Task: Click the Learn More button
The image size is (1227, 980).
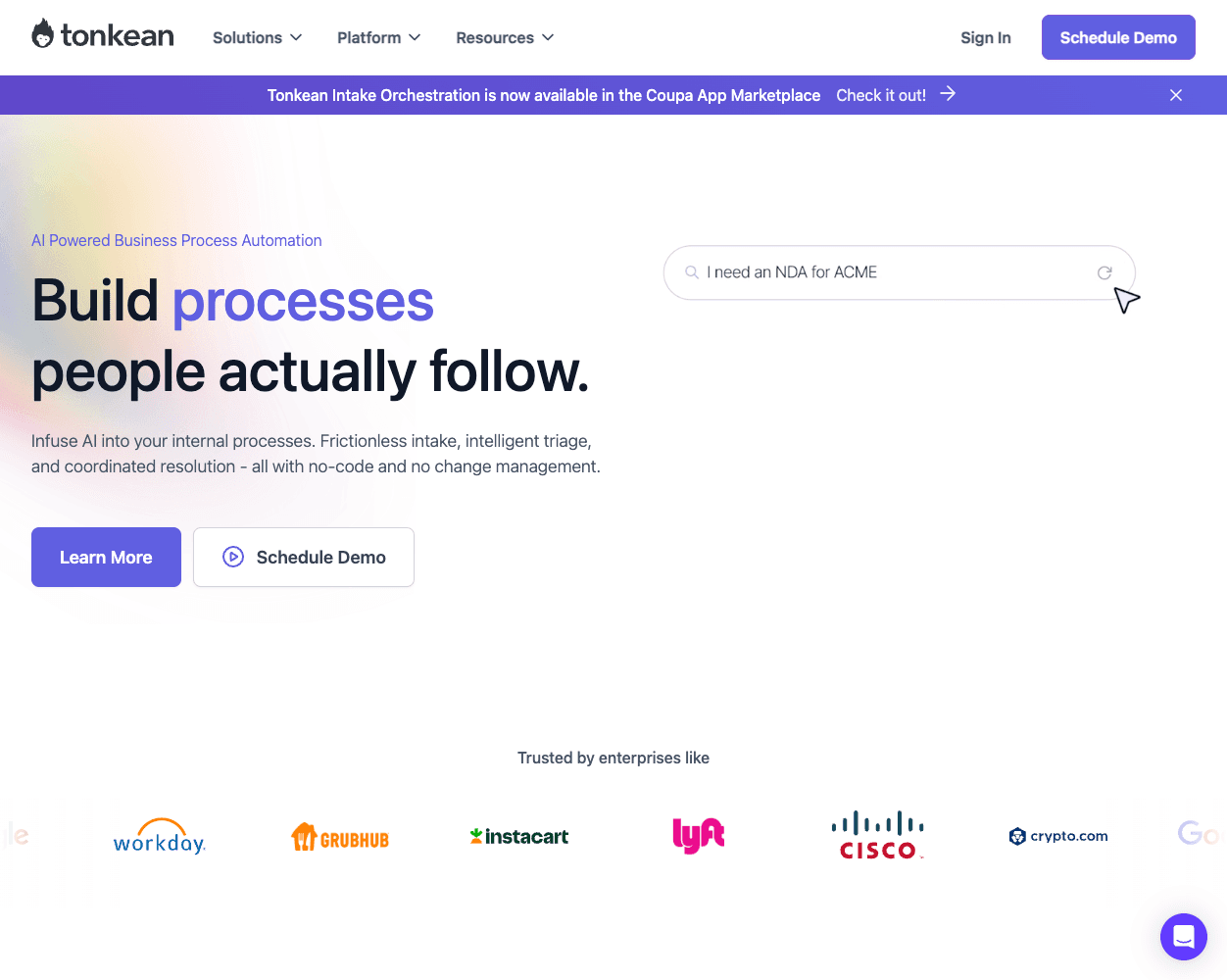Action: point(106,557)
